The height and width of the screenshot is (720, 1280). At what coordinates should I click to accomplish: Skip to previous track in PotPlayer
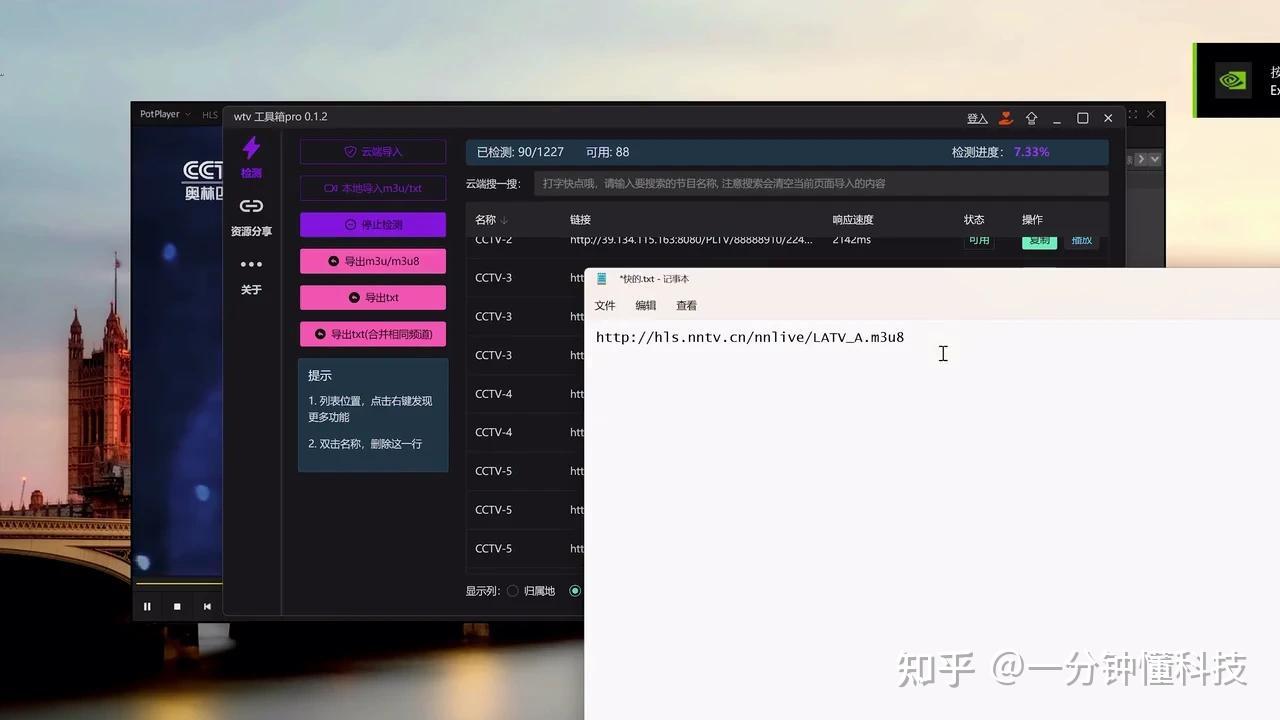207,606
